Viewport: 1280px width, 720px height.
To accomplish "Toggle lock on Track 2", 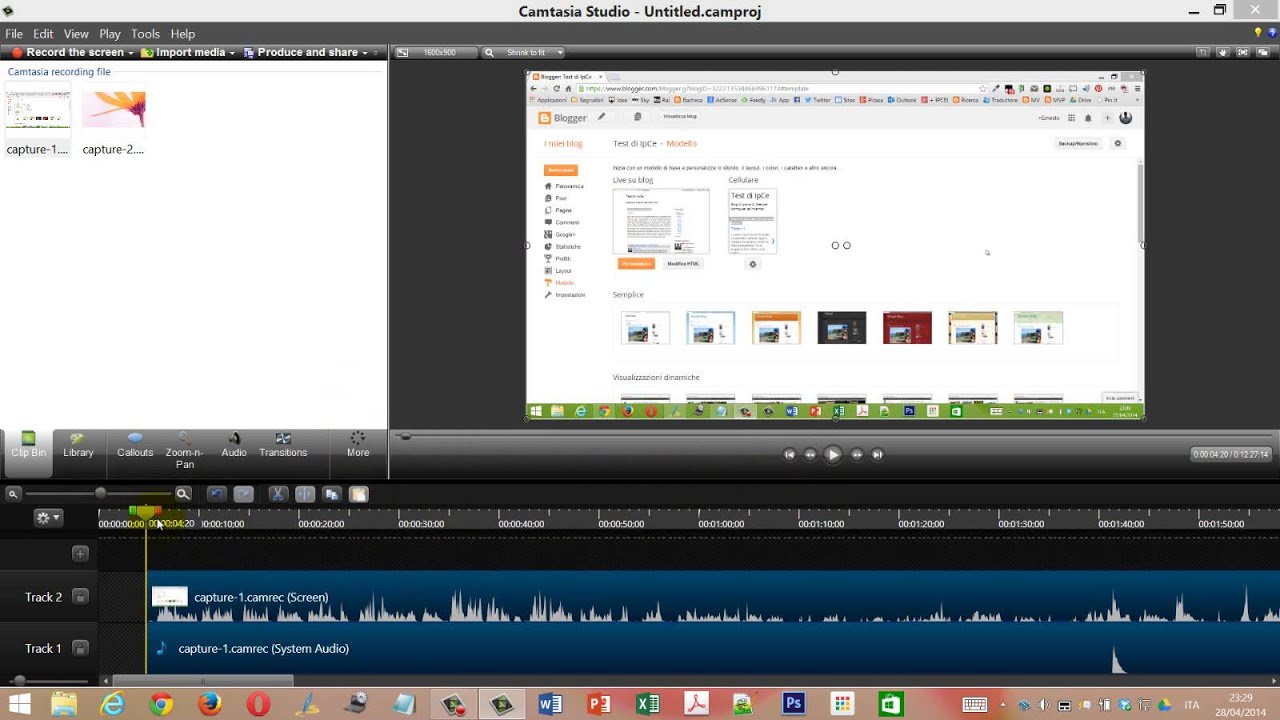I will [x=80, y=597].
